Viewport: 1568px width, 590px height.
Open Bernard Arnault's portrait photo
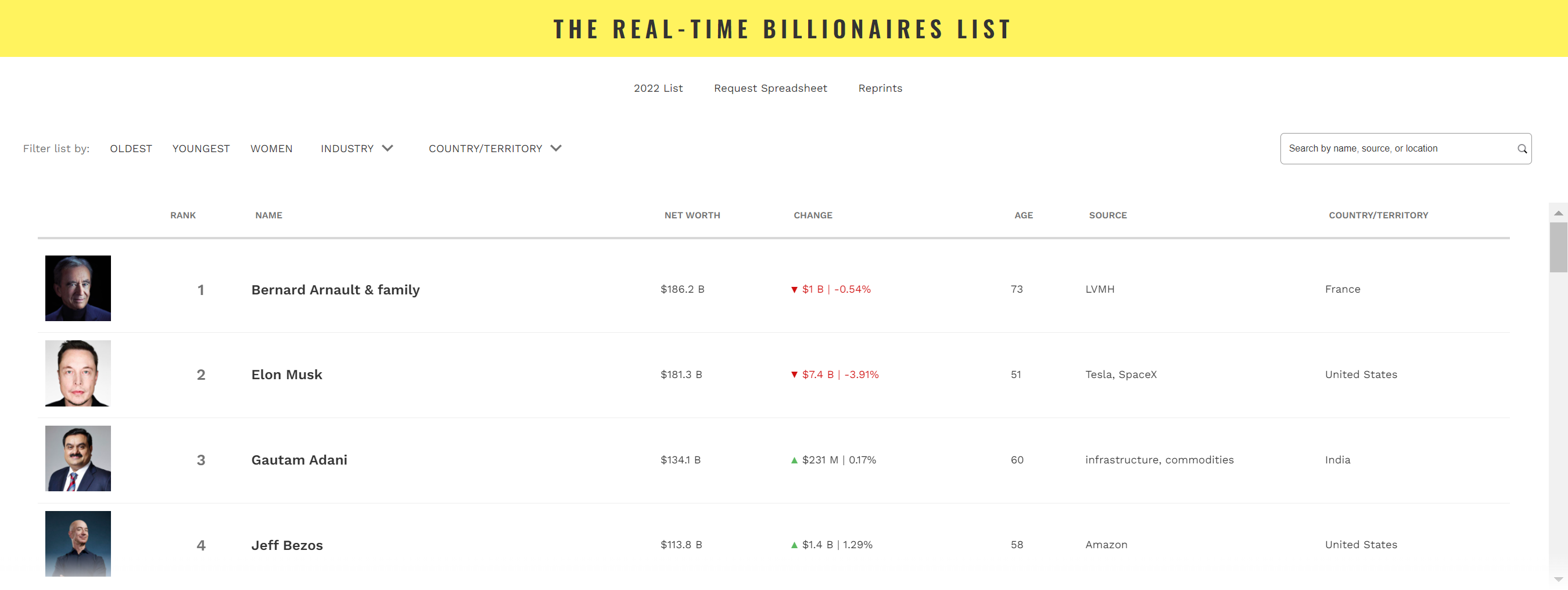[78, 288]
